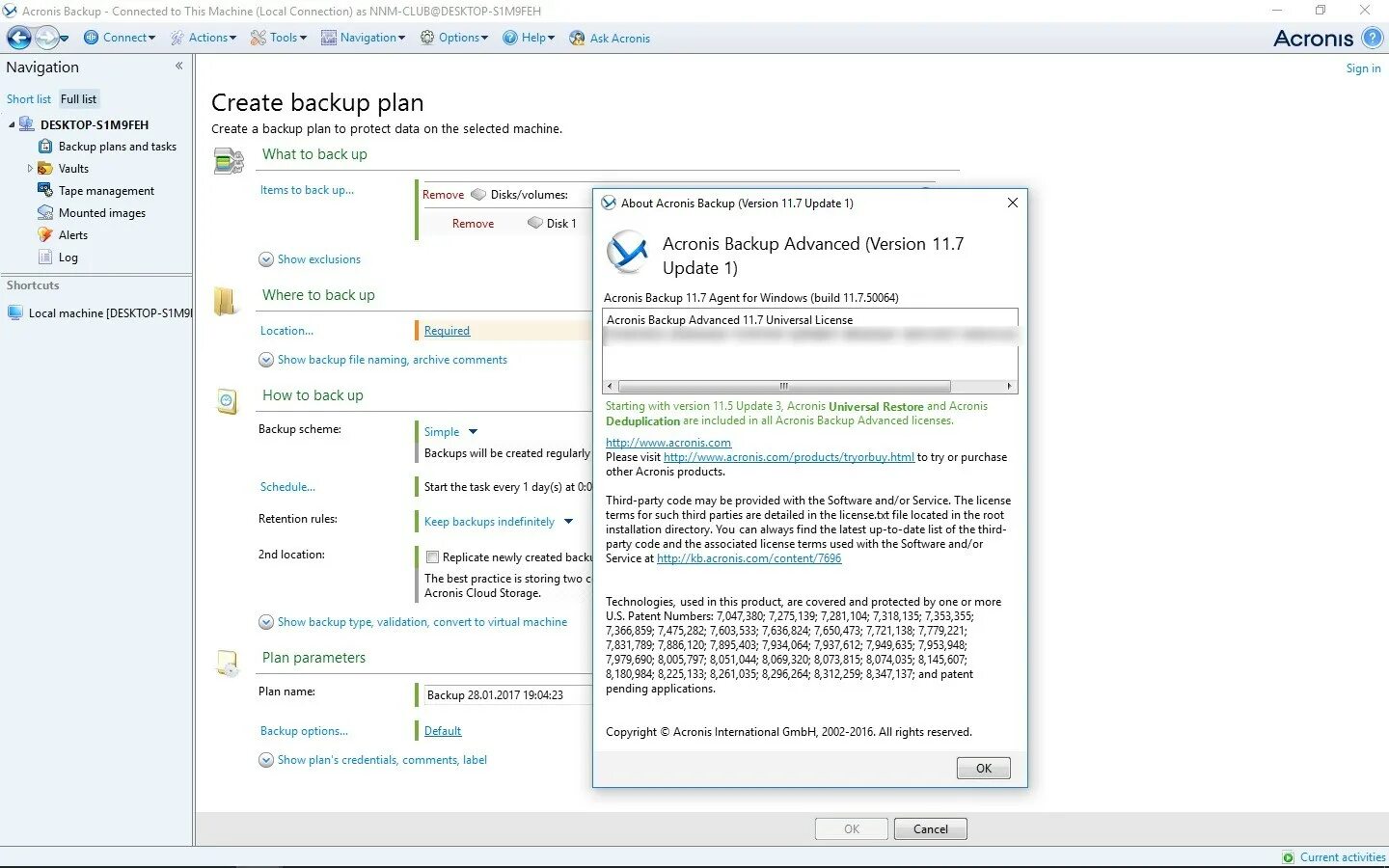Switch to Short list tab
This screenshot has height=868, width=1389.
(x=29, y=99)
